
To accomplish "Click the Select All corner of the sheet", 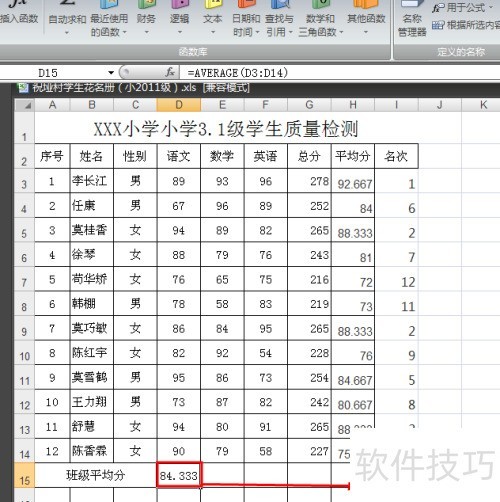I will (25, 105).
